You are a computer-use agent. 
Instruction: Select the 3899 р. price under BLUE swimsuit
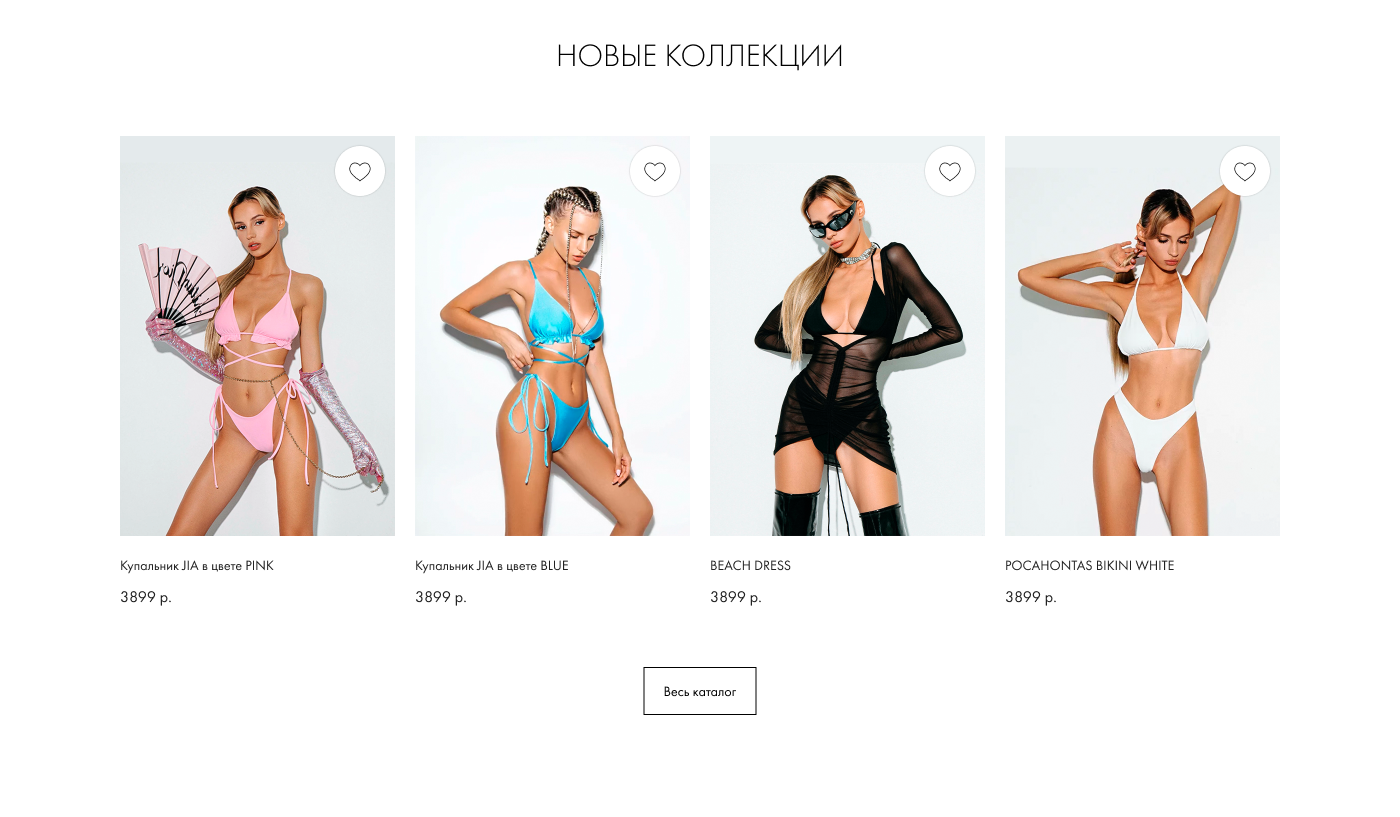(x=441, y=597)
